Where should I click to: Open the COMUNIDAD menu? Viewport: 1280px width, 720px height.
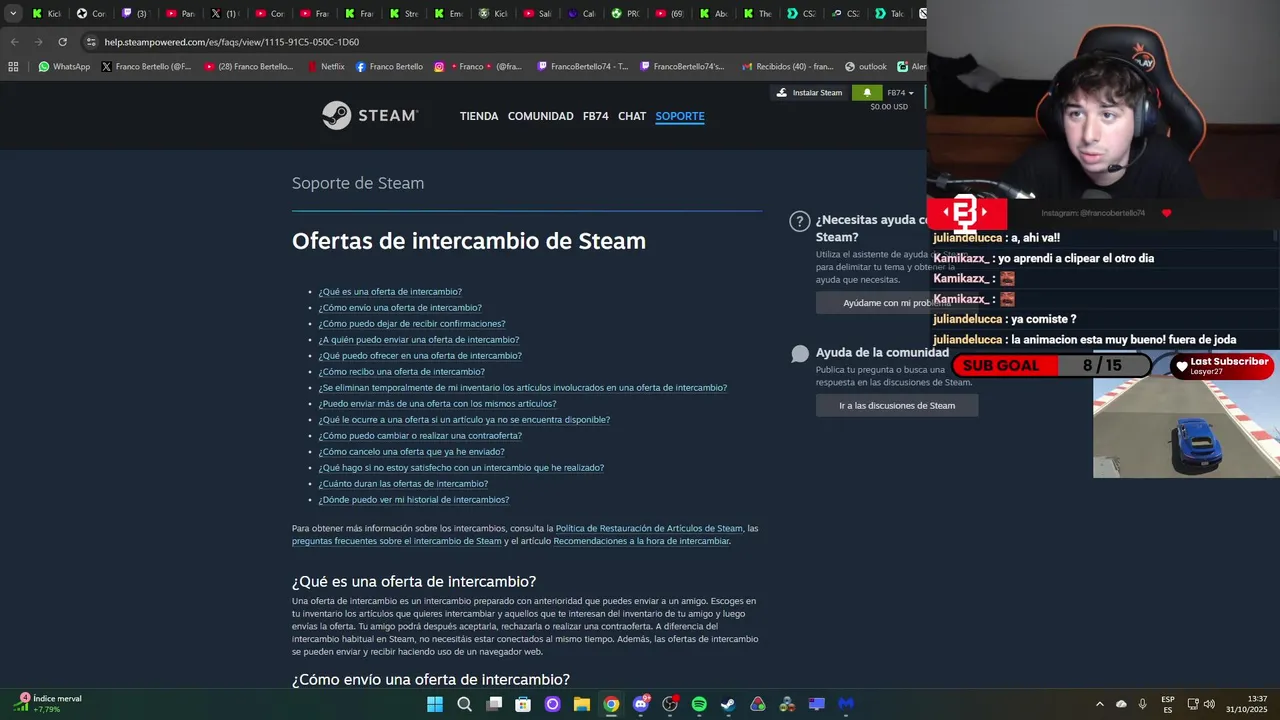pos(540,116)
